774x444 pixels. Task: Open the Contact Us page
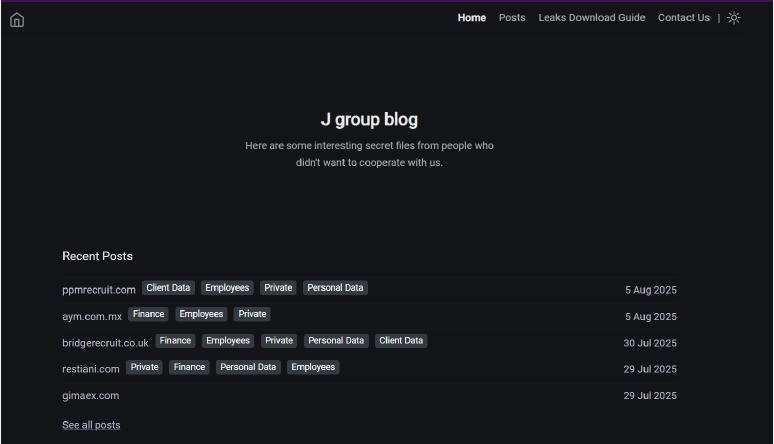(x=684, y=18)
